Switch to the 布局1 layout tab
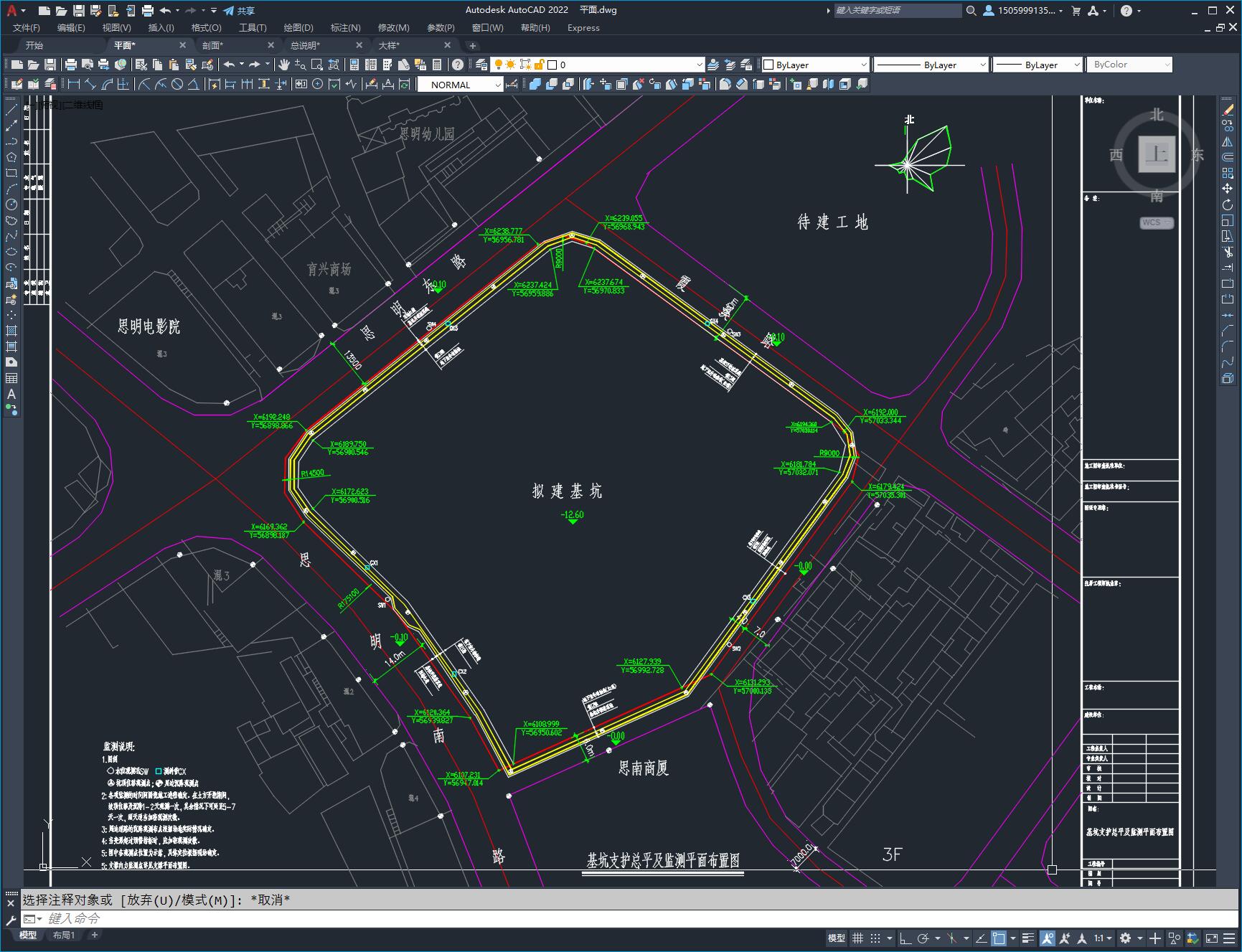 (x=64, y=935)
